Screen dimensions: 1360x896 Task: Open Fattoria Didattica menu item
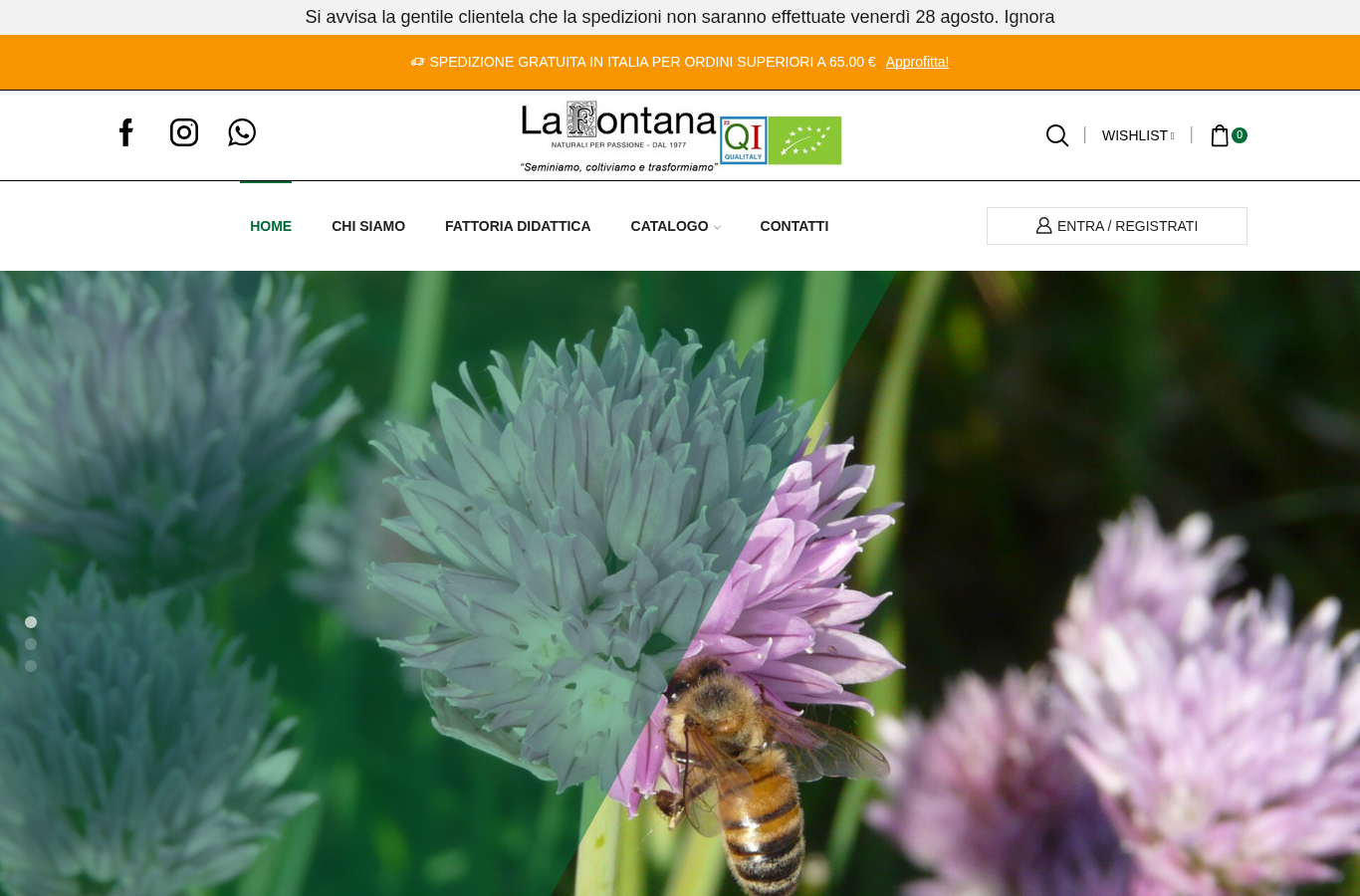point(518,226)
